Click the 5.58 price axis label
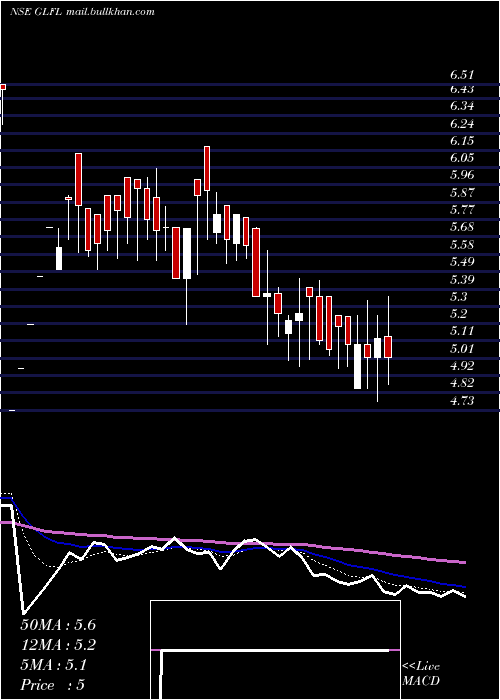 [462, 245]
